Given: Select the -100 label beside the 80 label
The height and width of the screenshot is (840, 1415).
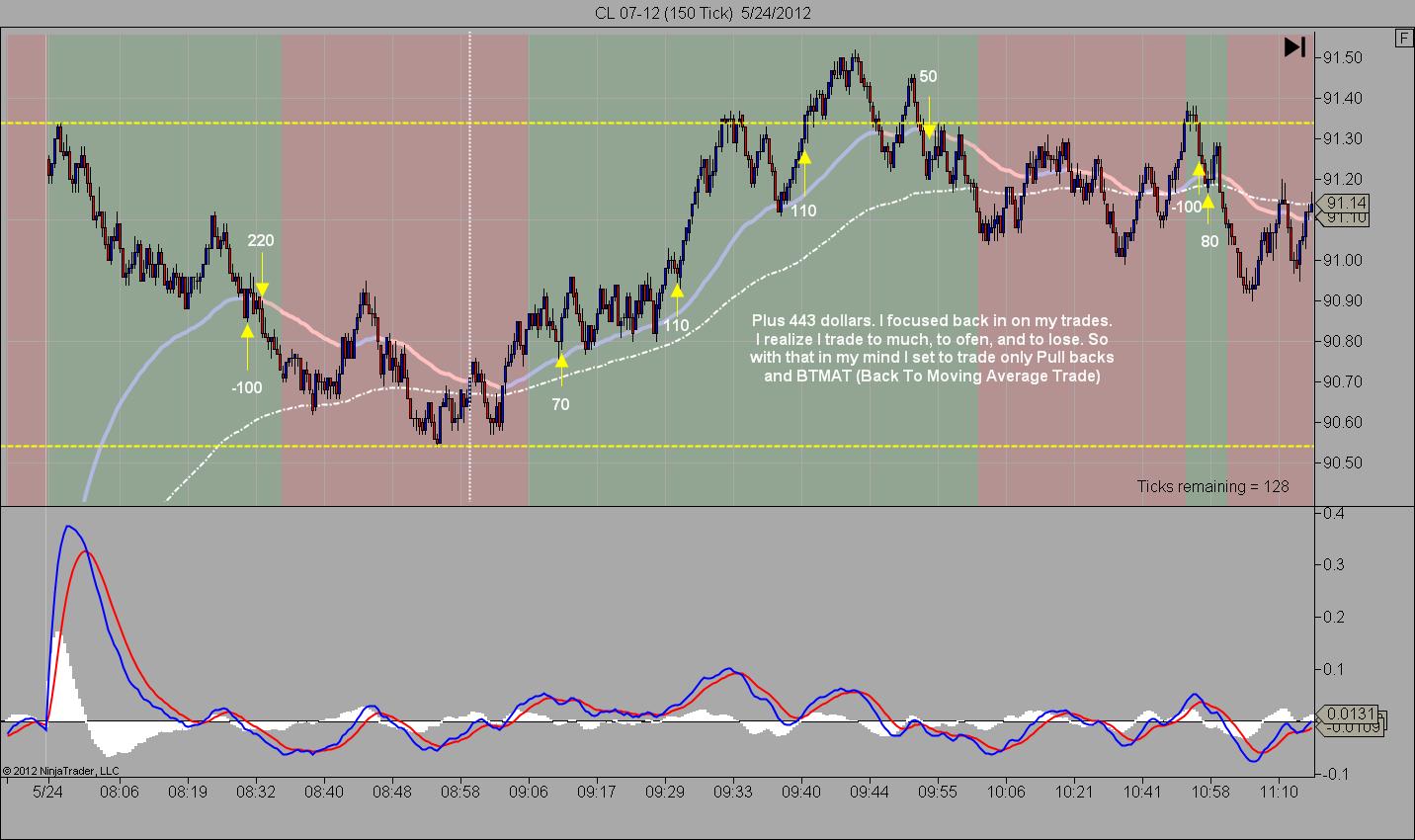Looking at the screenshot, I should point(1187,207).
